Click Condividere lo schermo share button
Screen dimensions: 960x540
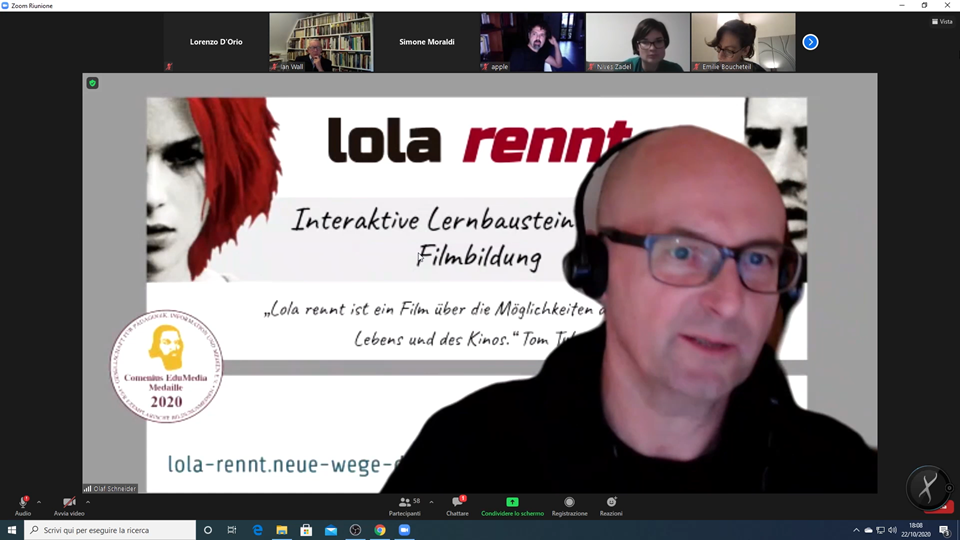point(512,506)
